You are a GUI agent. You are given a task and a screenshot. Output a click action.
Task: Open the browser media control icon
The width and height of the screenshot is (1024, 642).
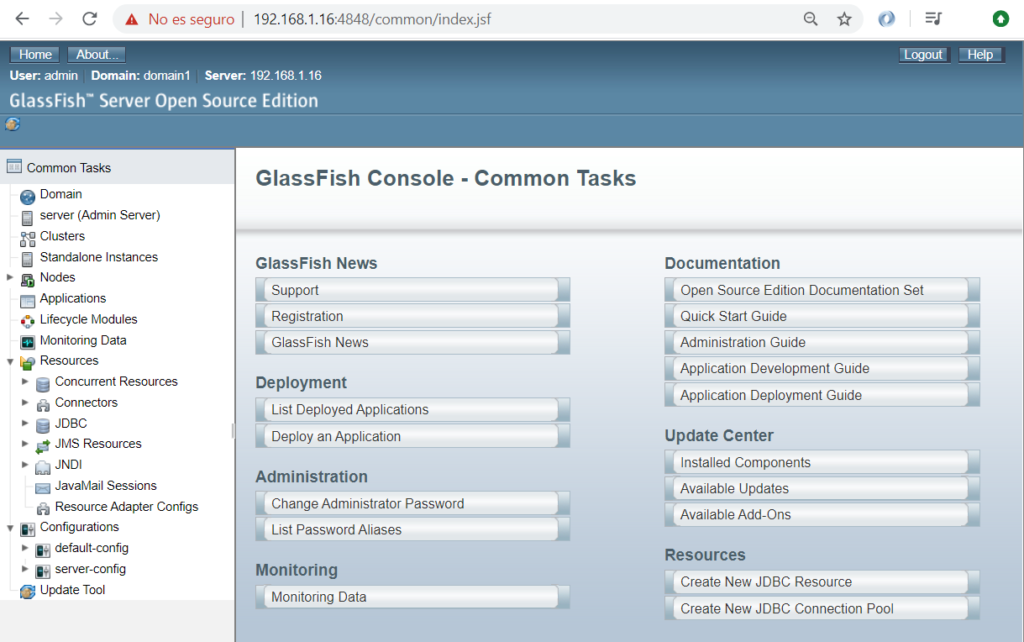(934, 19)
